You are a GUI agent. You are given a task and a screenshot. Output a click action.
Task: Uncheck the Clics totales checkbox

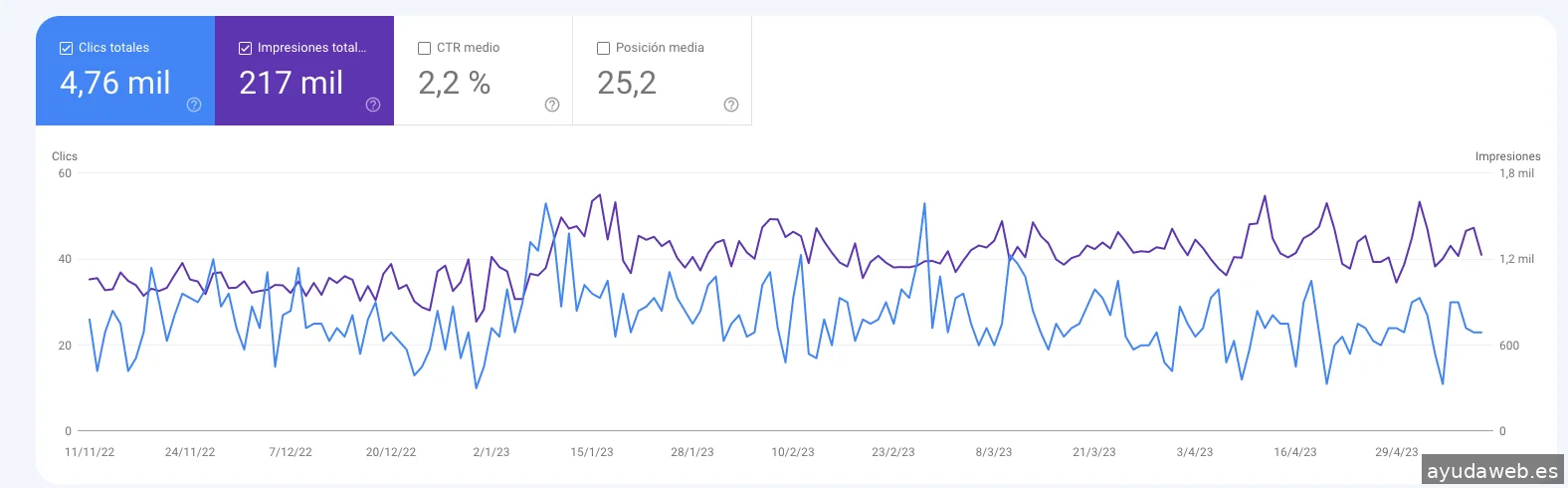pyautogui.click(x=67, y=48)
